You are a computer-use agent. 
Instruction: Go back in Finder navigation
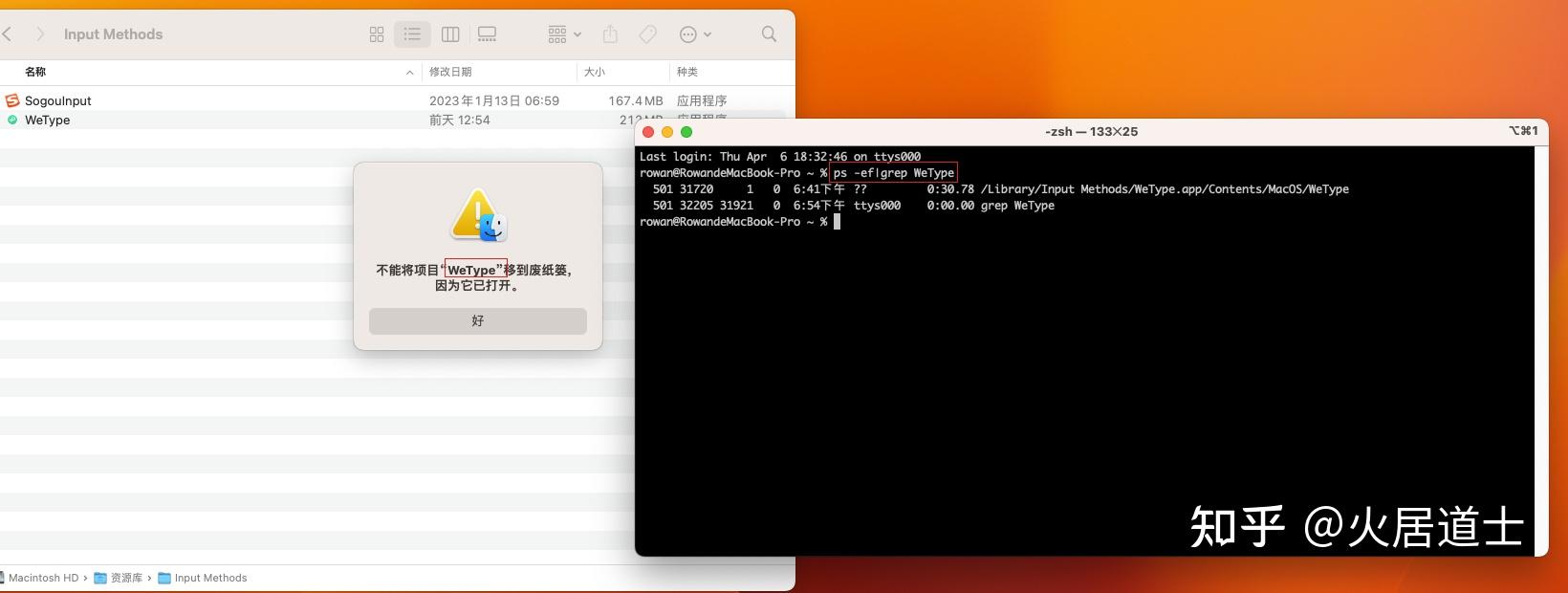[x=8, y=34]
